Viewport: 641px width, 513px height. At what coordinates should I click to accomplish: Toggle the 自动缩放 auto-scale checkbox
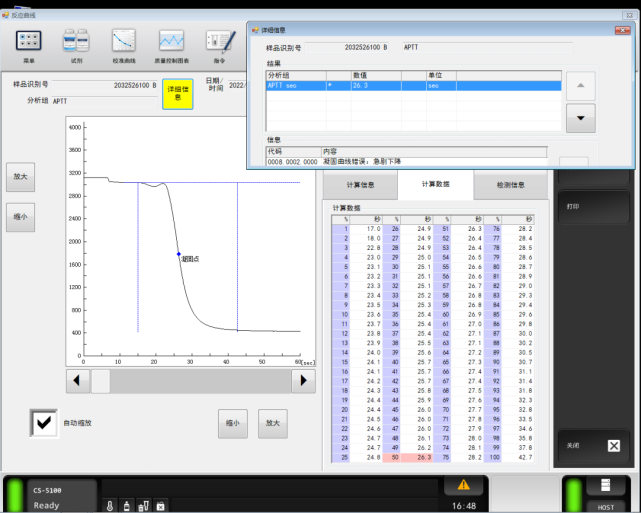[x=44, y=423]
